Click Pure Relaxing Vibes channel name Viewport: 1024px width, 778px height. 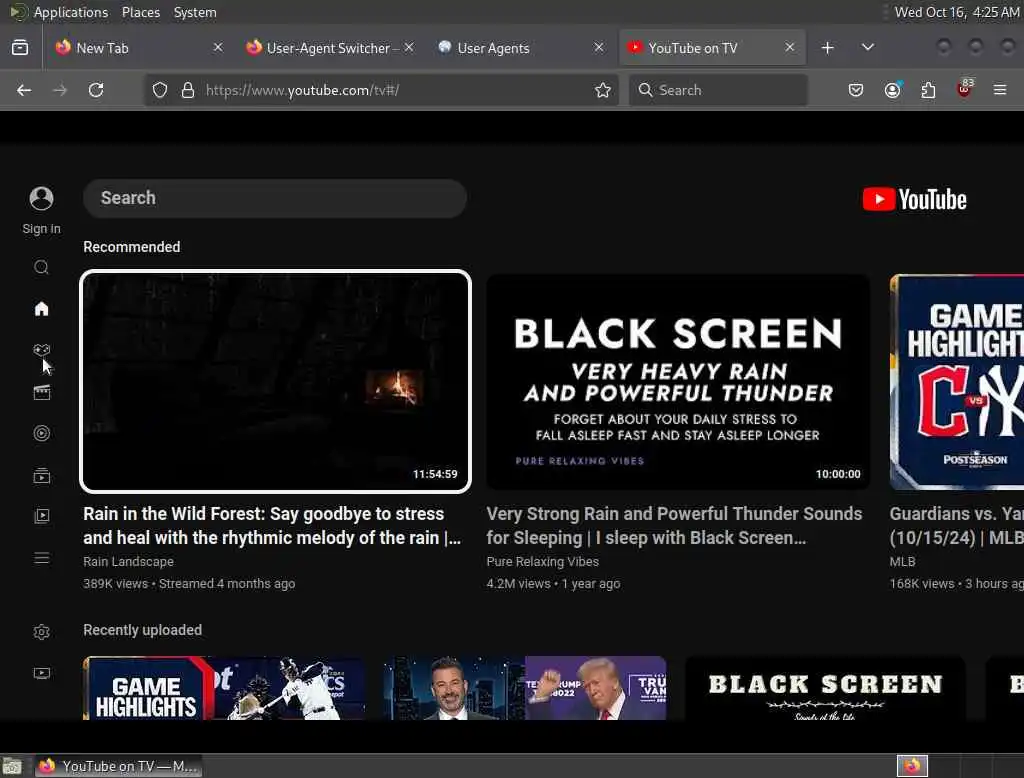click(x=542, y=562)
